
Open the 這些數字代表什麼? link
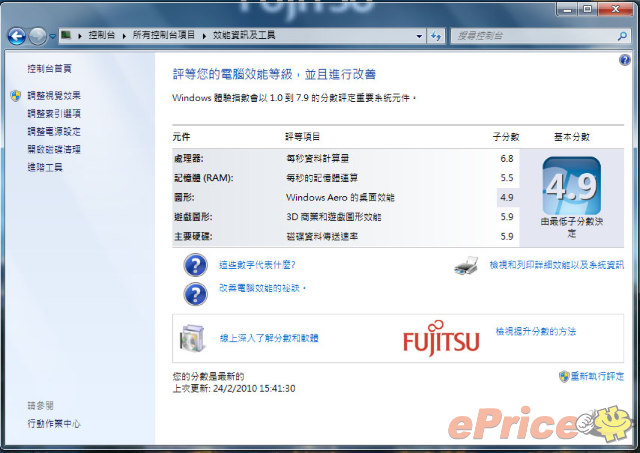click(x=257, y=265)
